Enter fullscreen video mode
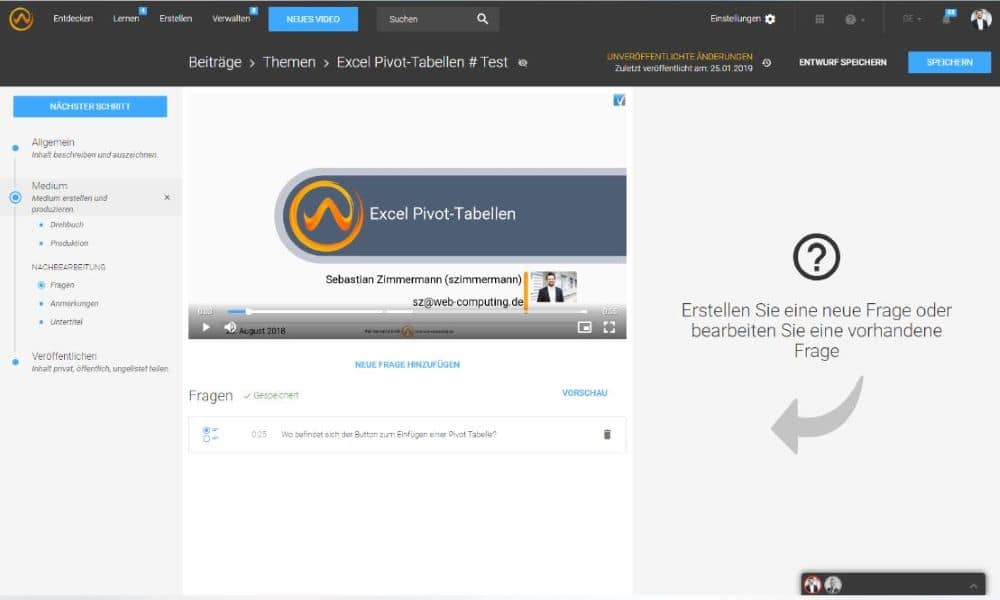The width and height of the screenshot is (1000, 600). (609, 327)
